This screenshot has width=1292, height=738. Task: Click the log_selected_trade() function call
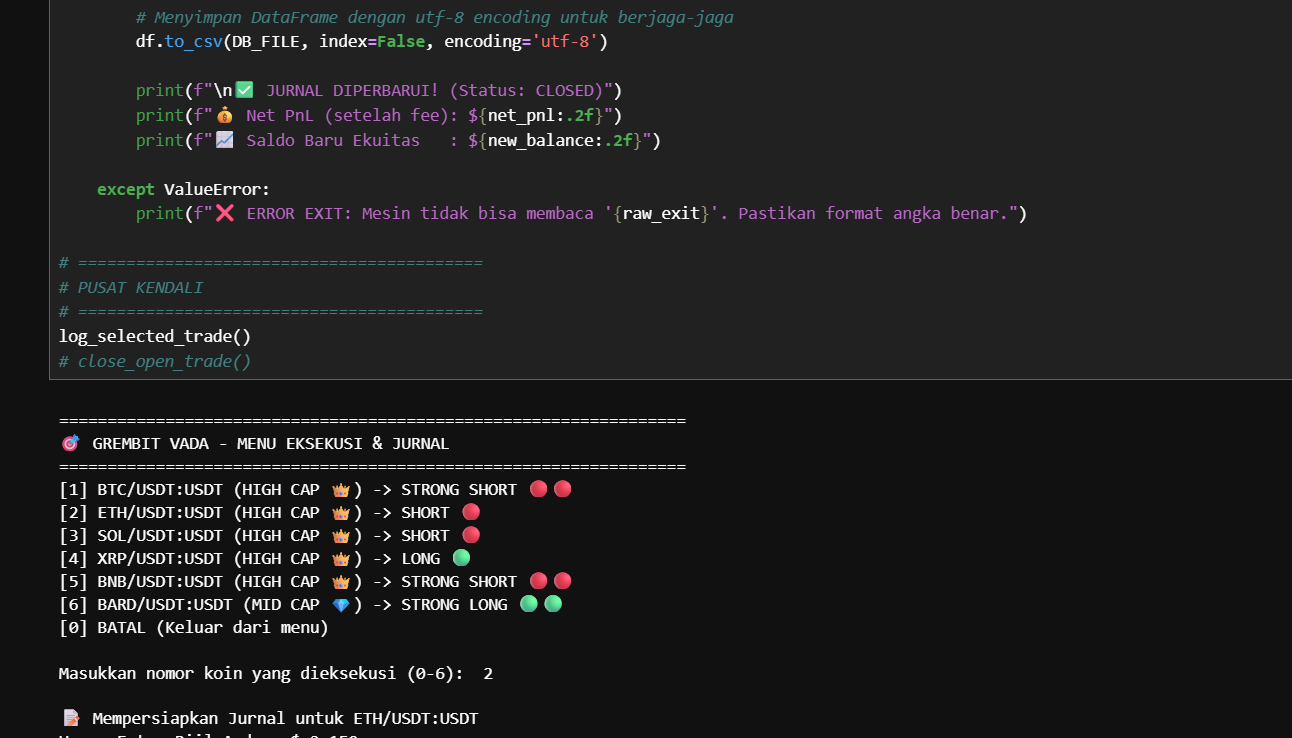coord(154,337)
